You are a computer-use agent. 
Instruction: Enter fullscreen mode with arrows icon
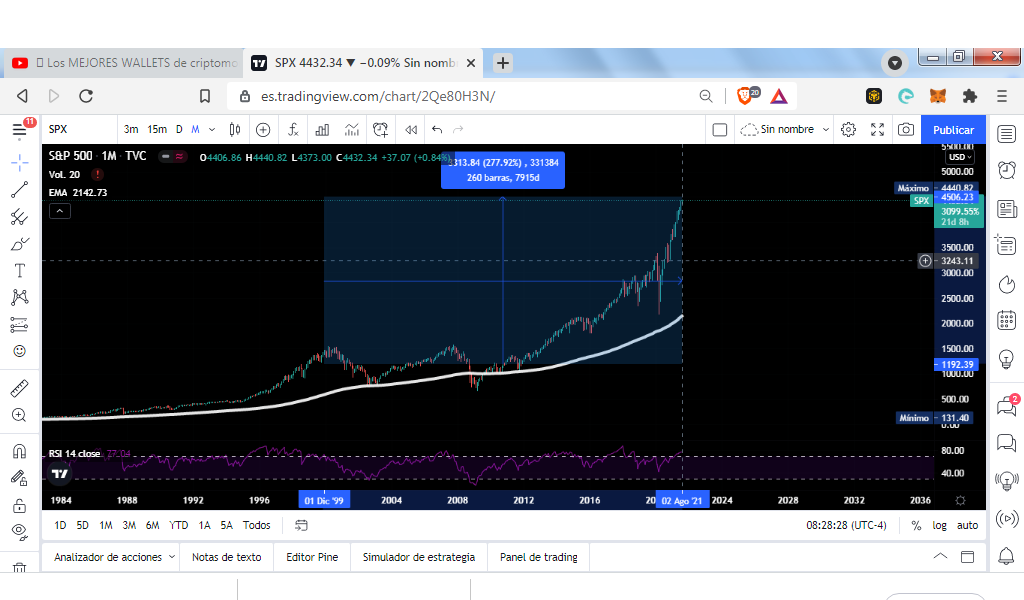[877, 130]
